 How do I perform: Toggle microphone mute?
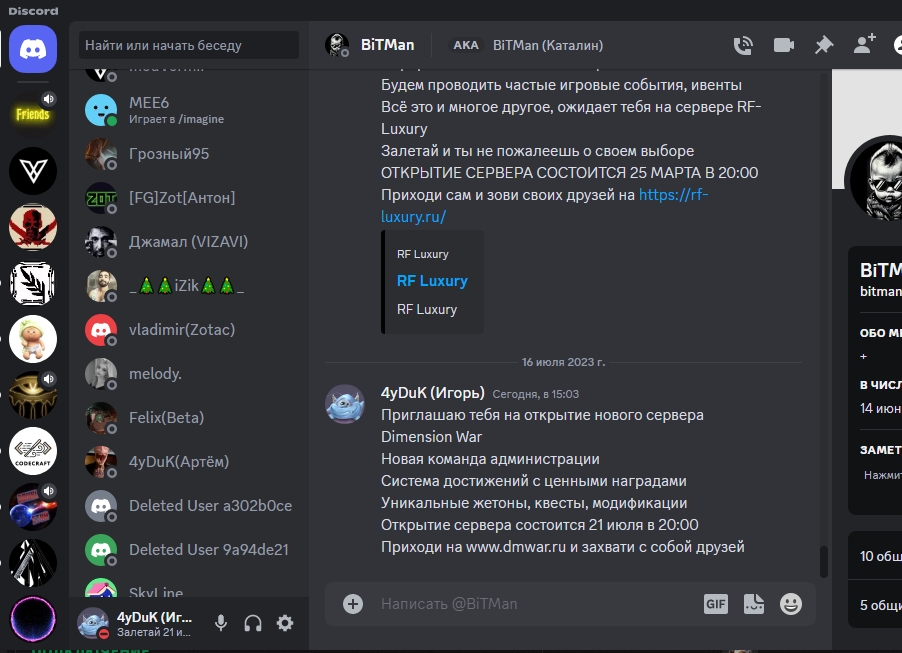(x=221, y=623)
